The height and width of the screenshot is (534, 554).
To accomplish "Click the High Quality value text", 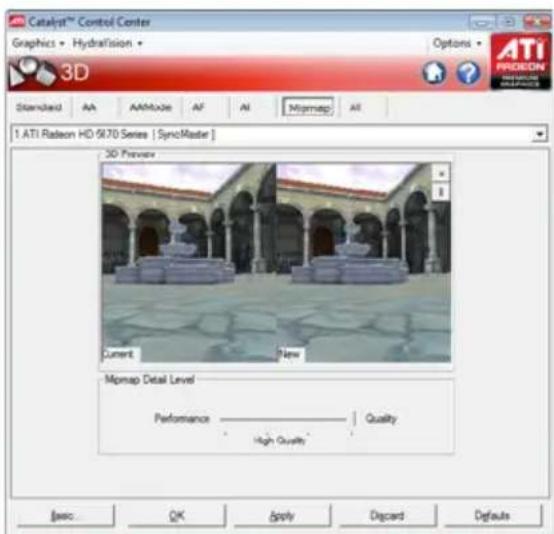I will (x=279, y=440).
